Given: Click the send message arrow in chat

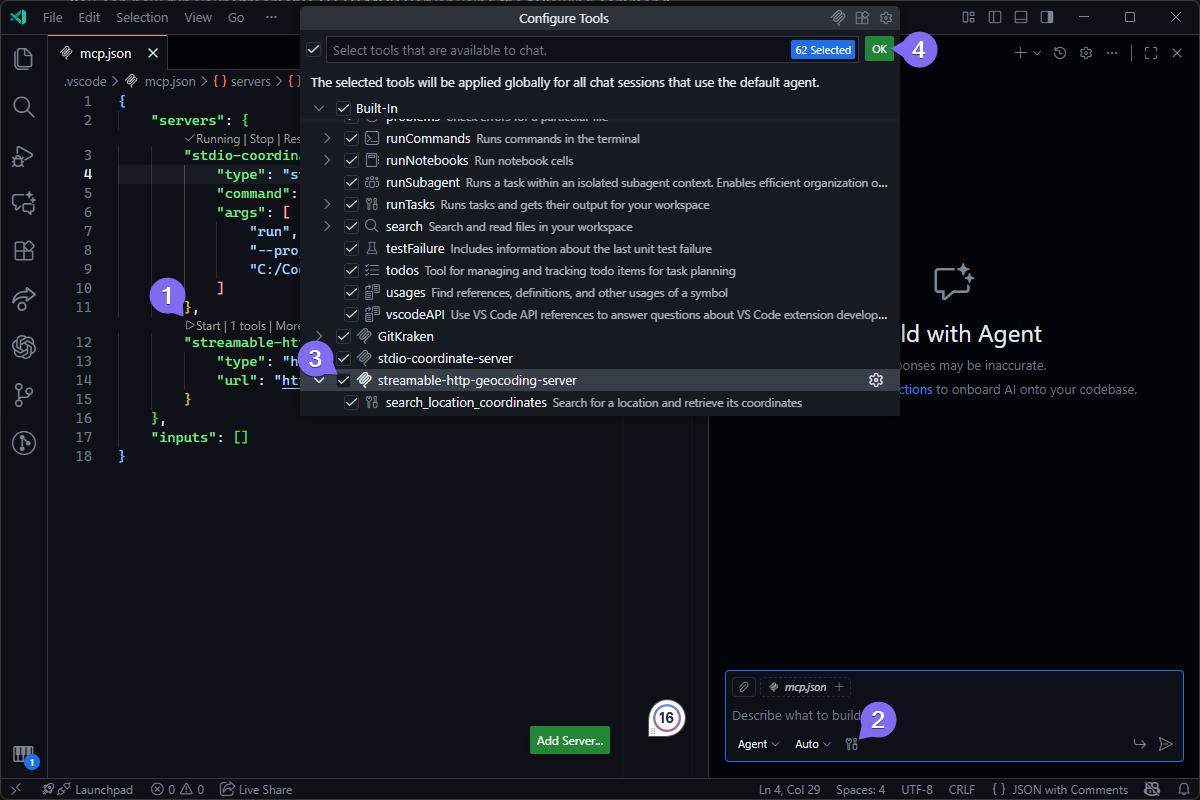Looking at the screenshot, I should point(1165,744).
